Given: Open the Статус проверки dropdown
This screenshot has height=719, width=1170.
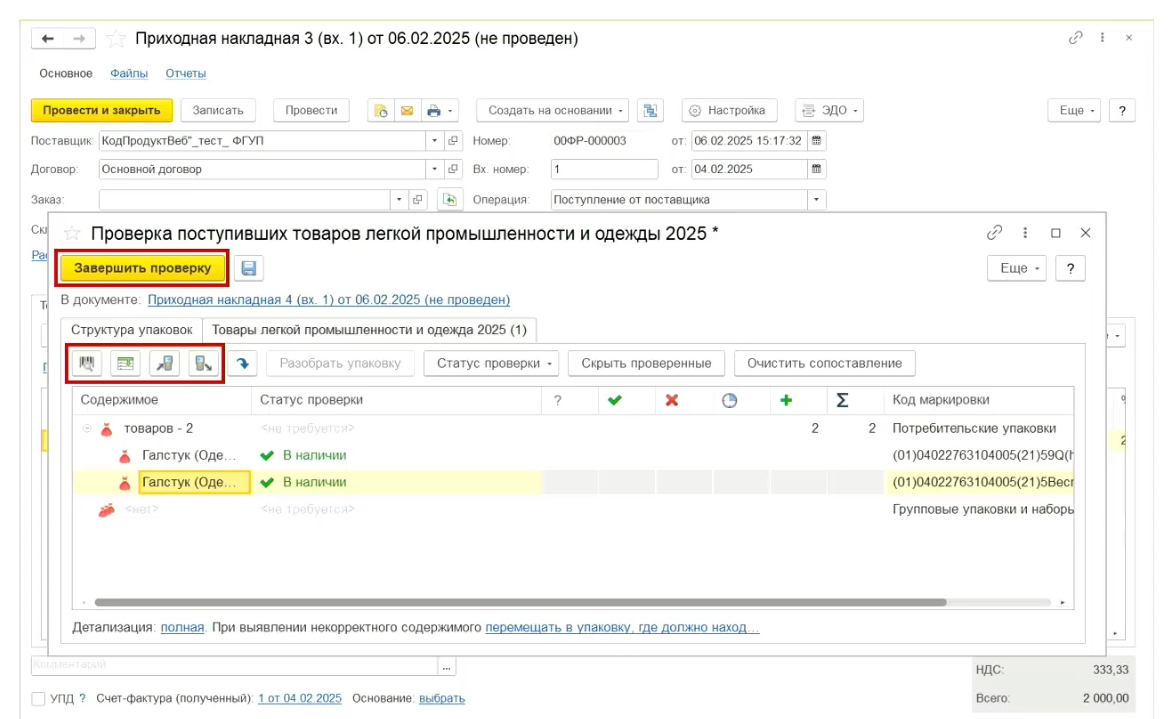Looking at the screenshot, I should (491, 363).
